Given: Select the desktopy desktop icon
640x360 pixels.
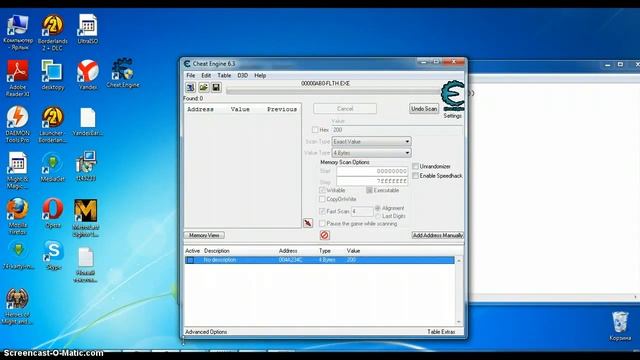Looking at the screenshot, I should point(52,75).
